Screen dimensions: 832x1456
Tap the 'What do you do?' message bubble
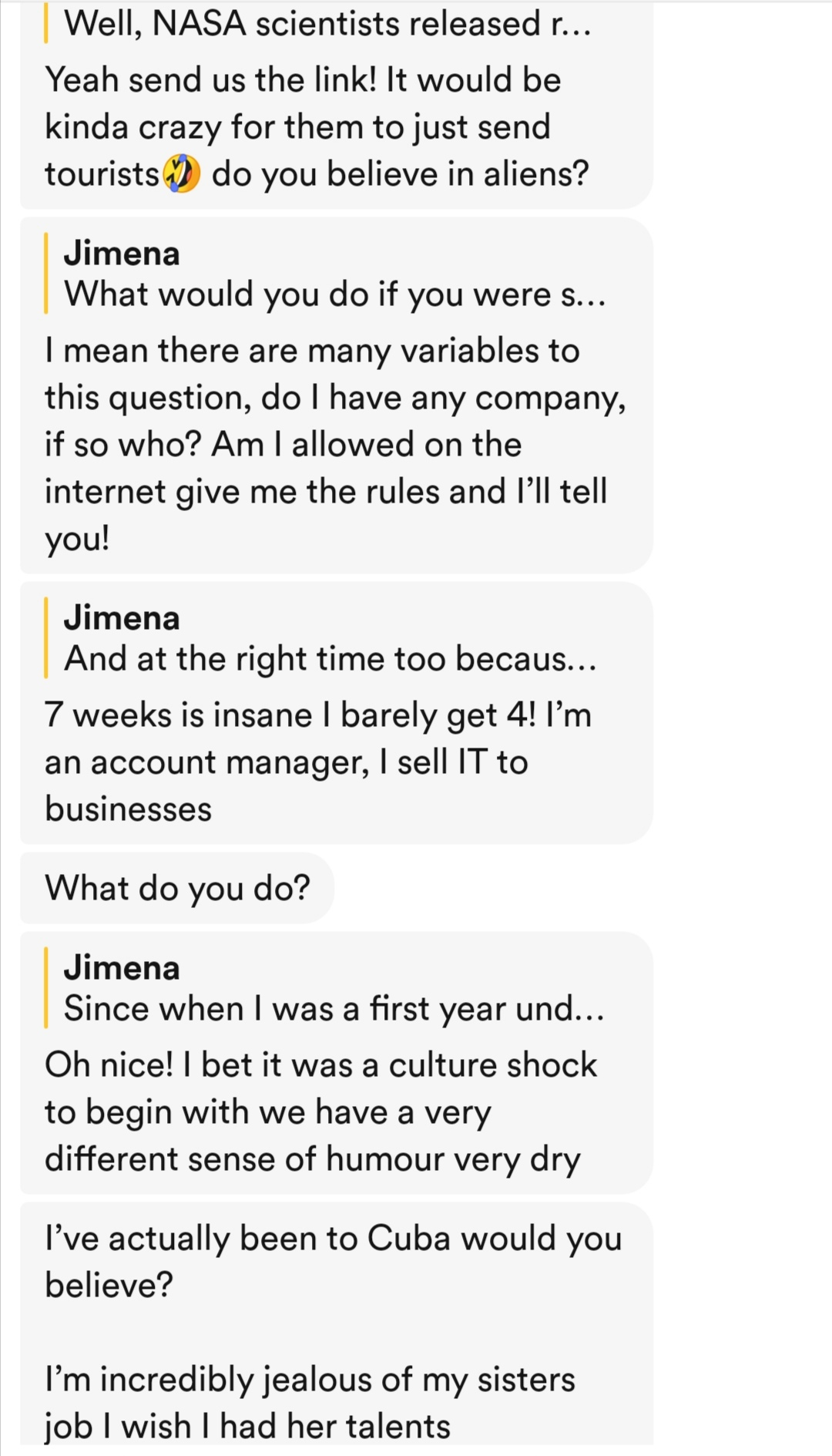[177, 888]
